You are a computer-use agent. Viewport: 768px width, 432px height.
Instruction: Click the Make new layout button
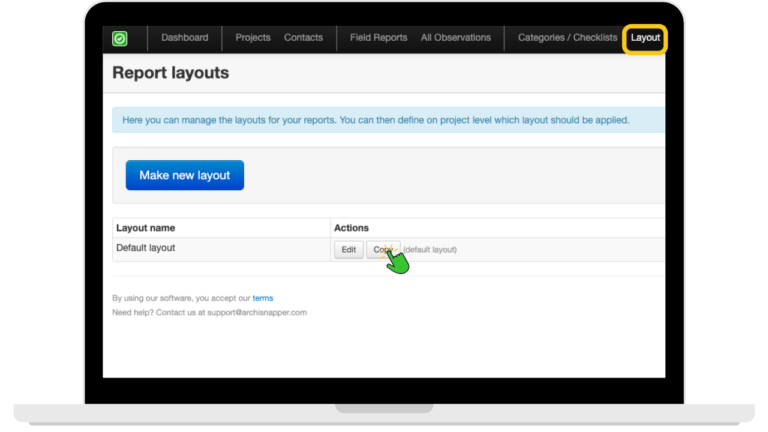(x=185, y=175)
